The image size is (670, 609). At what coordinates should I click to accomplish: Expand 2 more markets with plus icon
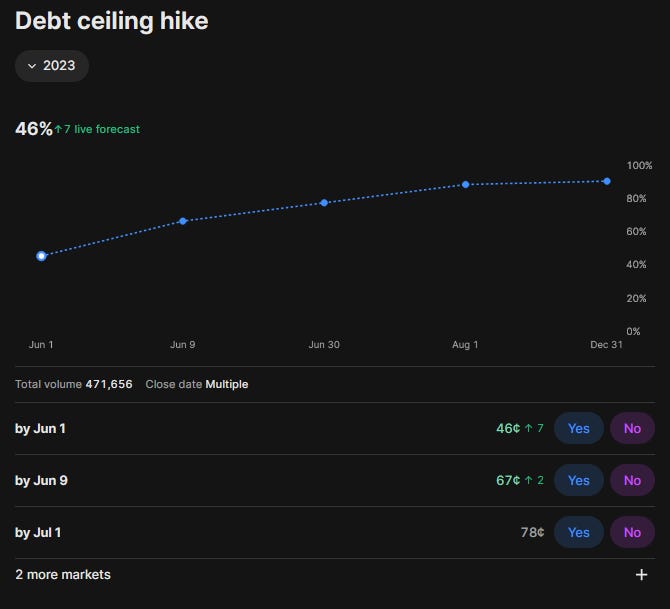[x=641, y=575]
